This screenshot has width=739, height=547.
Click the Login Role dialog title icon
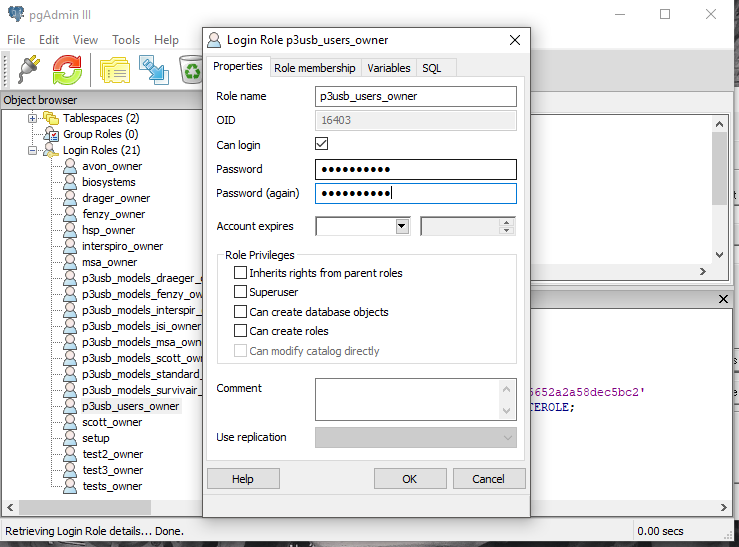tap(214, 40)
